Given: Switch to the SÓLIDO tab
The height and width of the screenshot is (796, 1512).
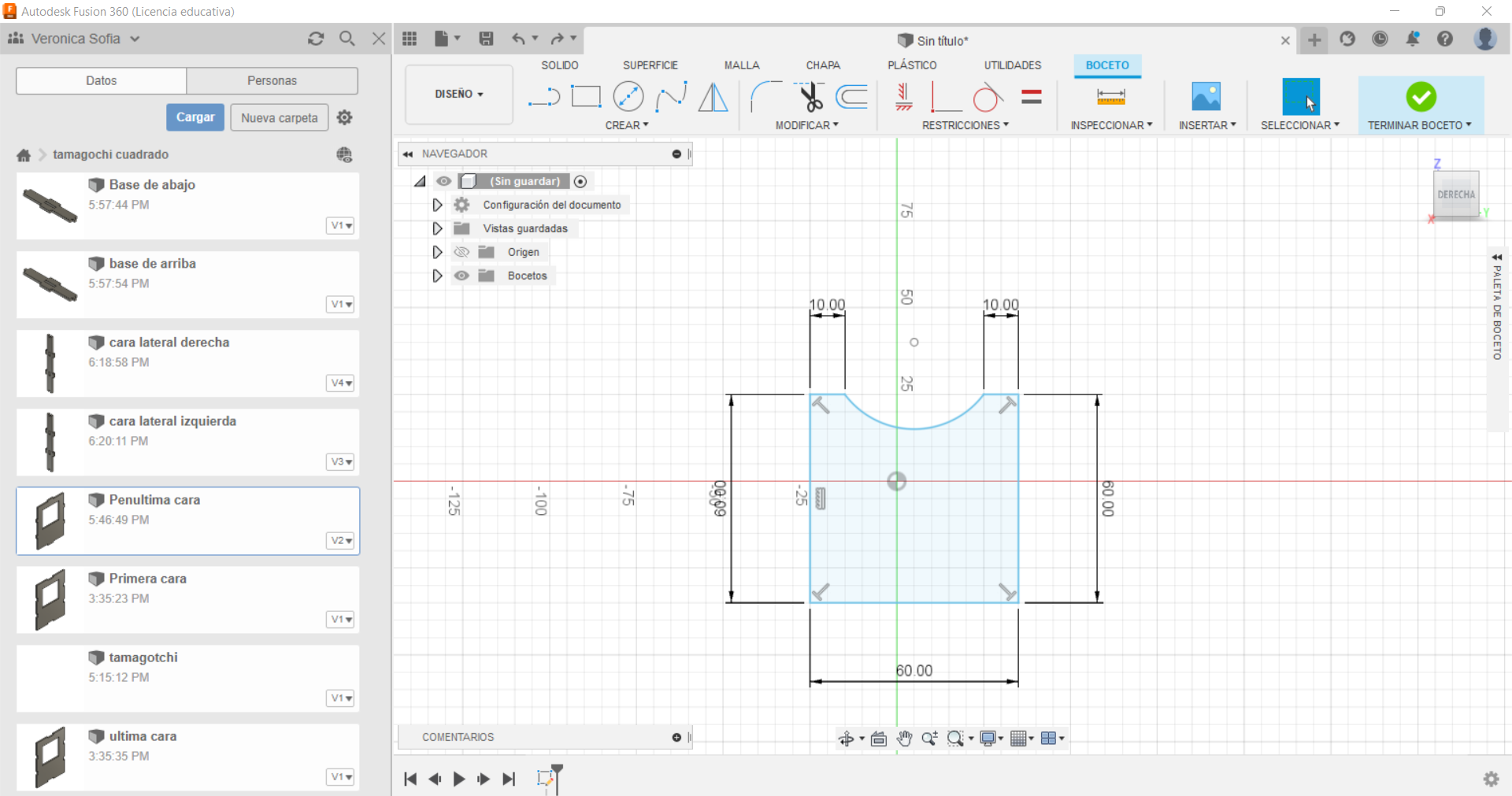Looking at the screenshot, I should pyautogui.click(x=560, y=65).
